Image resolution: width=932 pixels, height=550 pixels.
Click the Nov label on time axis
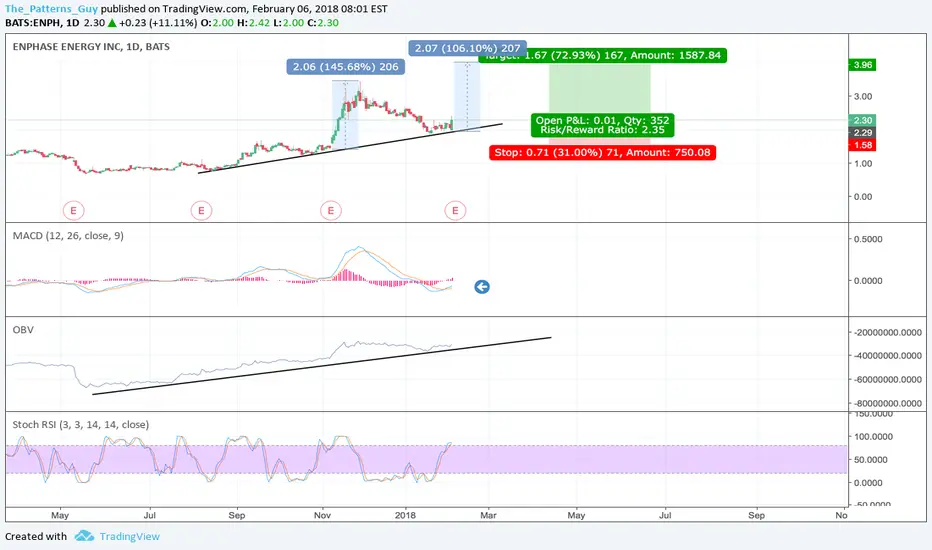[x=322, y=515]
